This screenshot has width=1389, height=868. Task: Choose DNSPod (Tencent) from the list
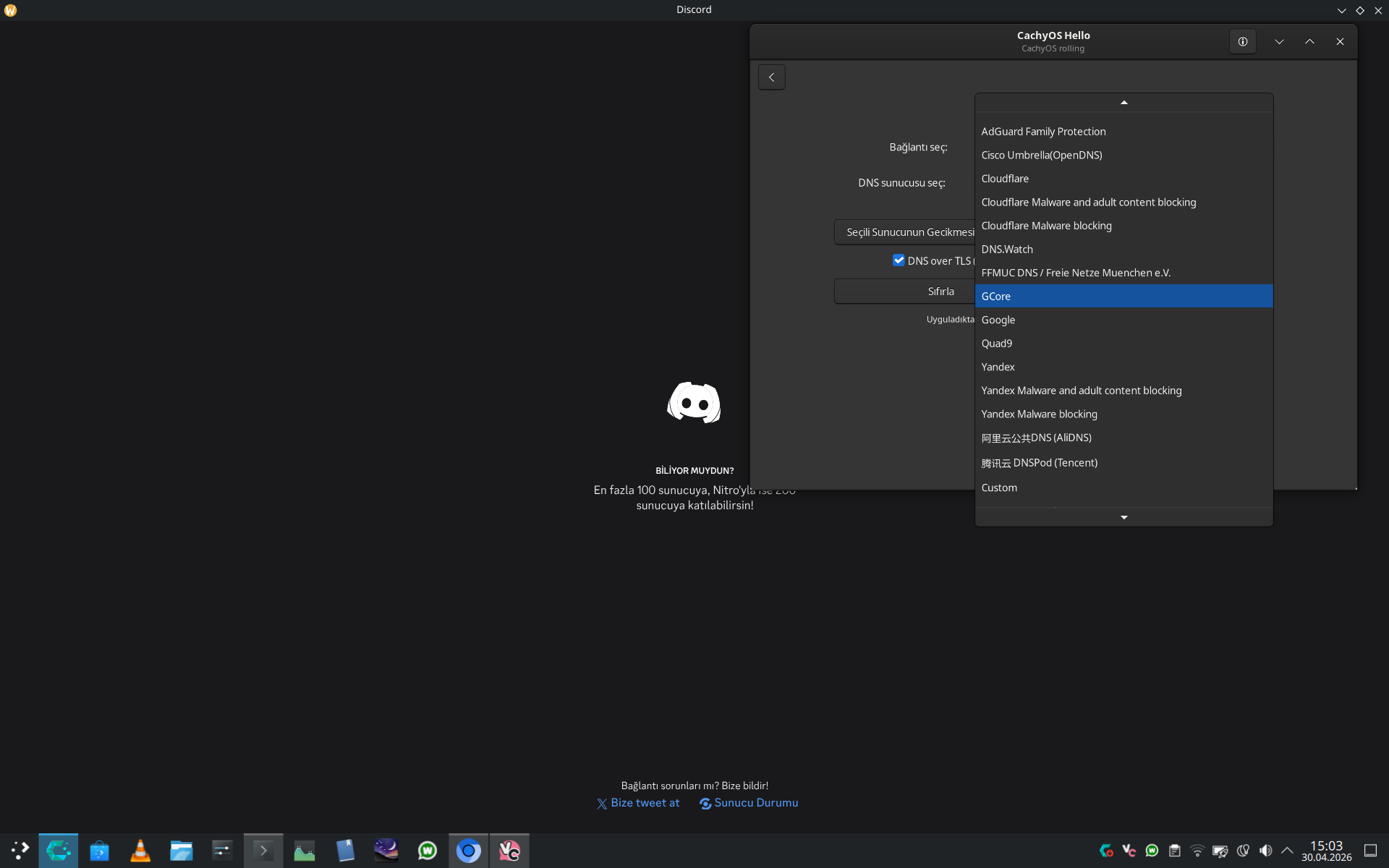pos(1123,463)
